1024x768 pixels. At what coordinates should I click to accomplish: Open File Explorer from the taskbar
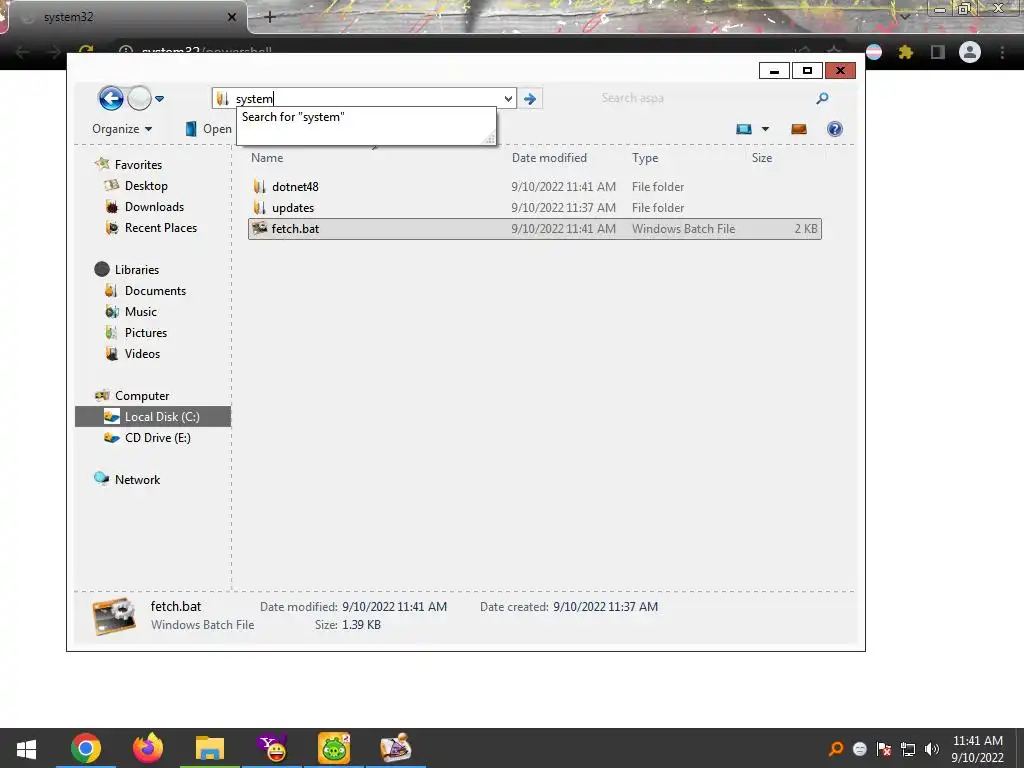pyautogui.click(x=210, y=748)
